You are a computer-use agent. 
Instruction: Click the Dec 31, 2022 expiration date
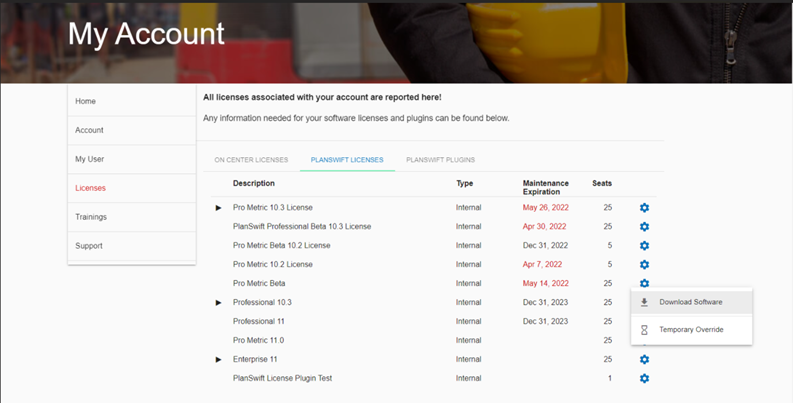click(545, 246)
